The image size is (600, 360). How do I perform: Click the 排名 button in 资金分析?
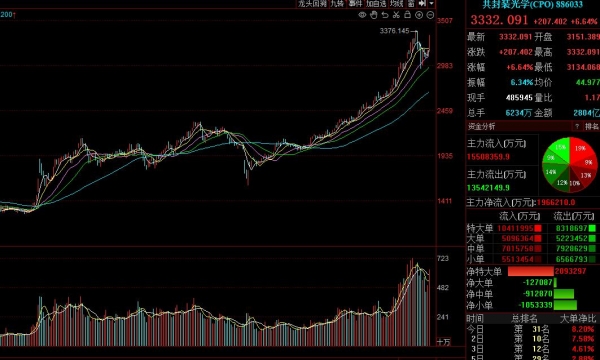592,126
